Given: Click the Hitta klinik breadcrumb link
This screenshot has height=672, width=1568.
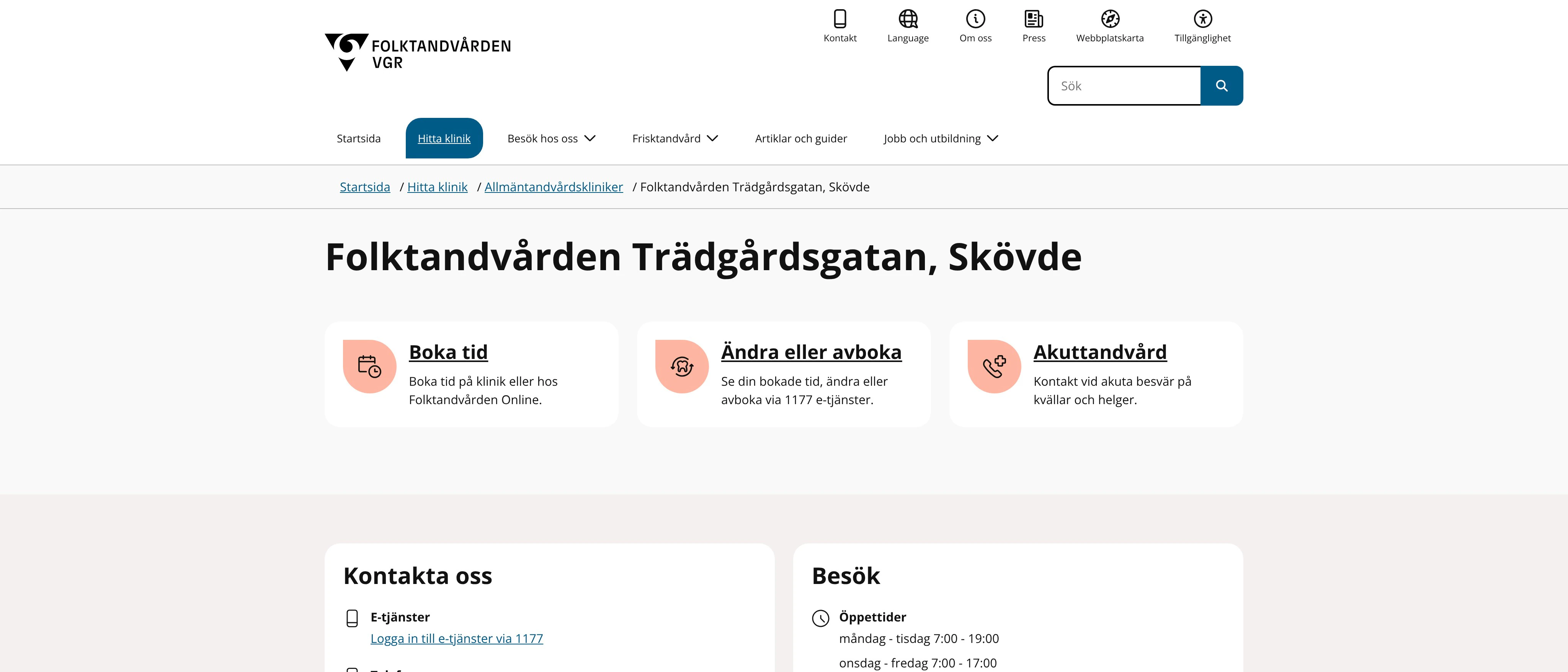Looking at the screenshot, I should coord(437,188).
